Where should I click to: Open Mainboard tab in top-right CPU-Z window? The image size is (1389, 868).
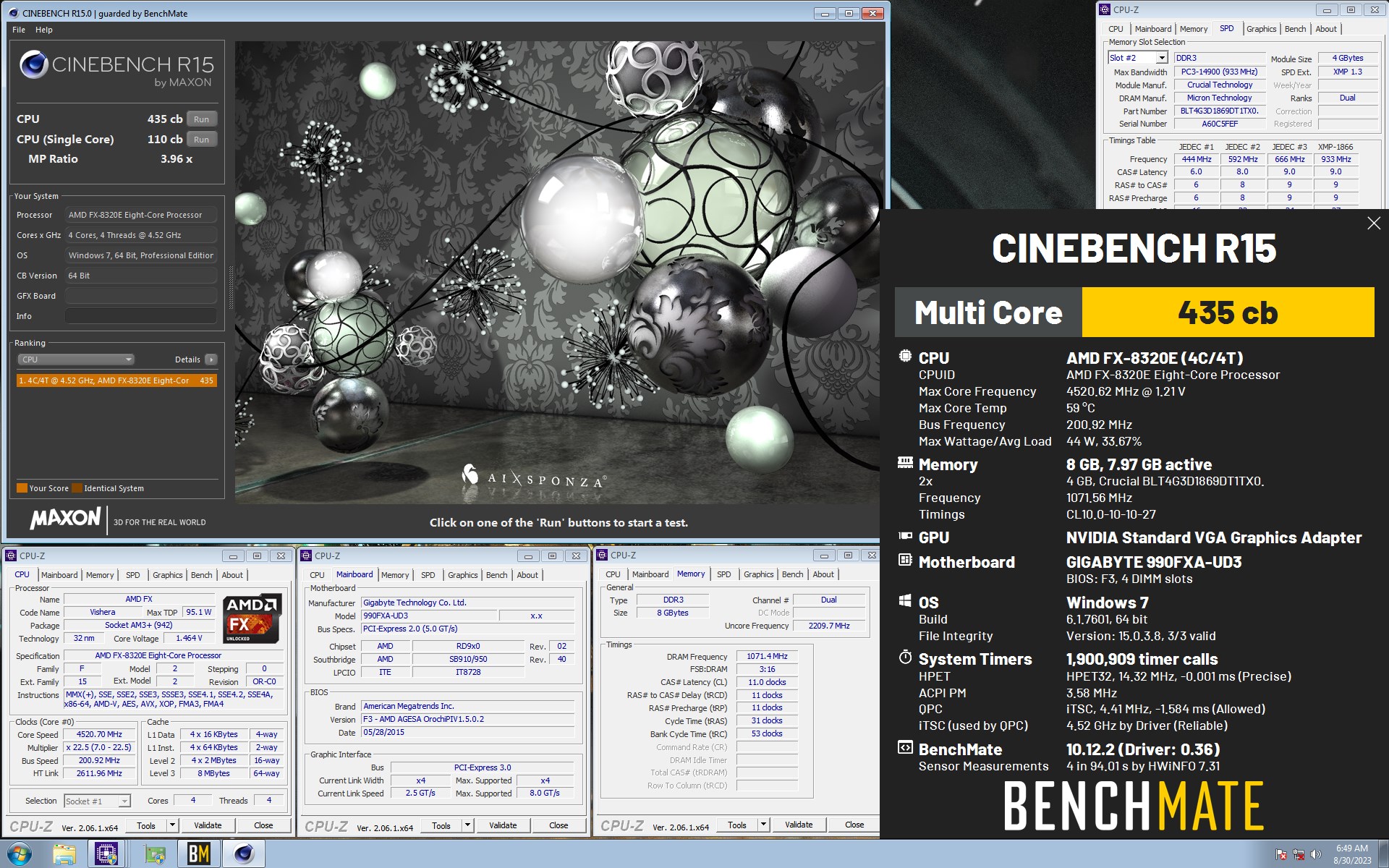point(1152,29)
